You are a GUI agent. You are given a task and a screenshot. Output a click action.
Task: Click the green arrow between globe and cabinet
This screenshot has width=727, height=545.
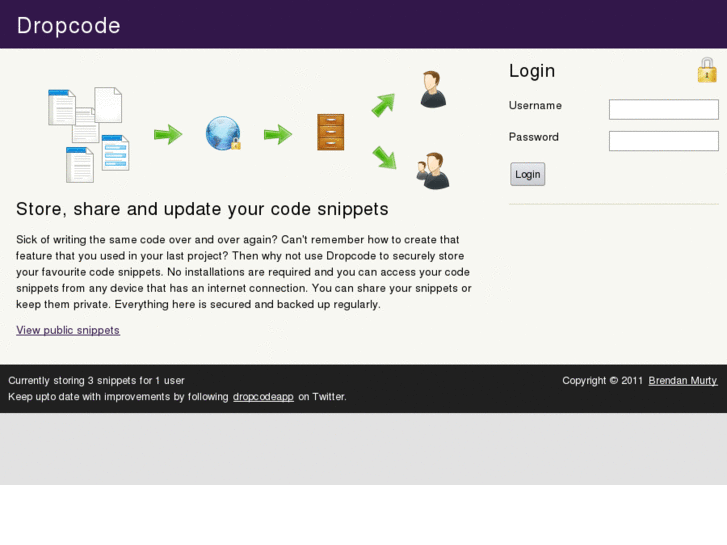coord(278,135)
